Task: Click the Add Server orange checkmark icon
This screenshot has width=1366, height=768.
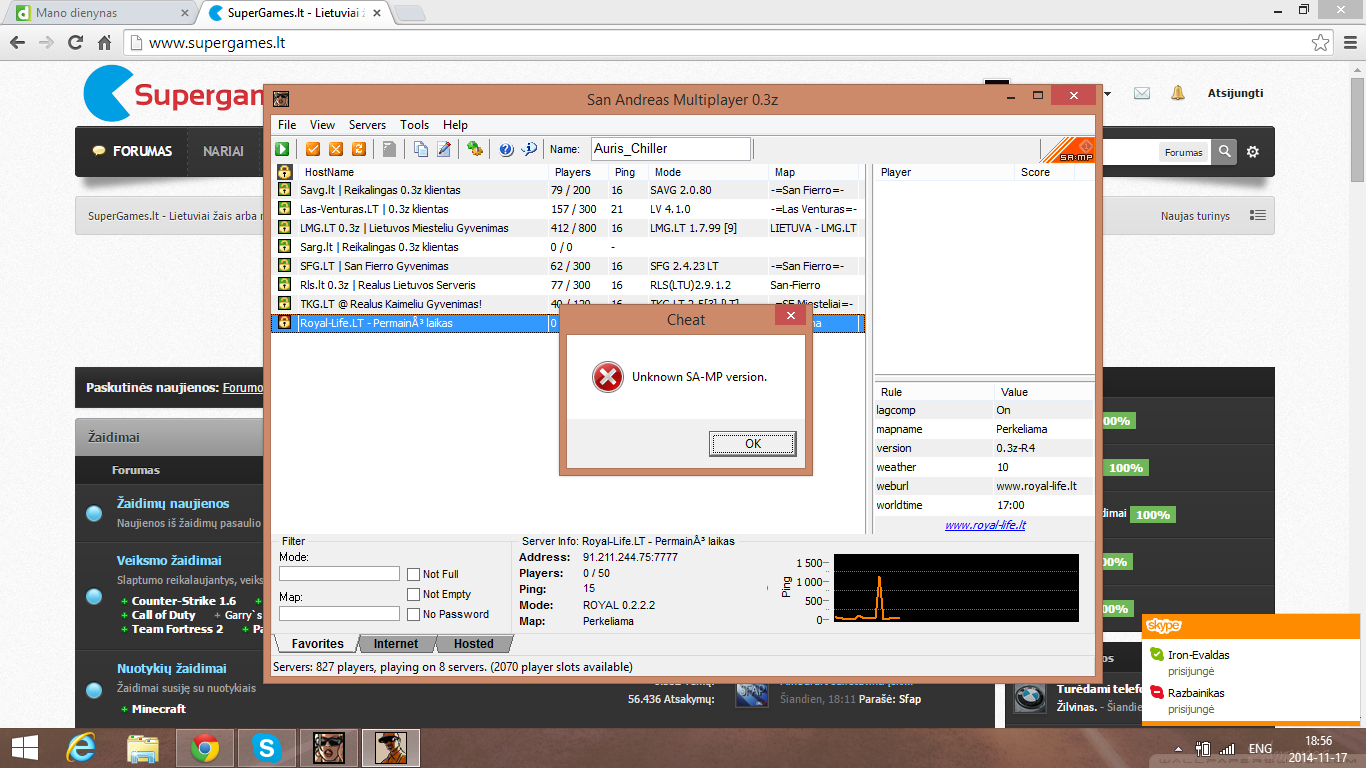Action: point(313,149)
